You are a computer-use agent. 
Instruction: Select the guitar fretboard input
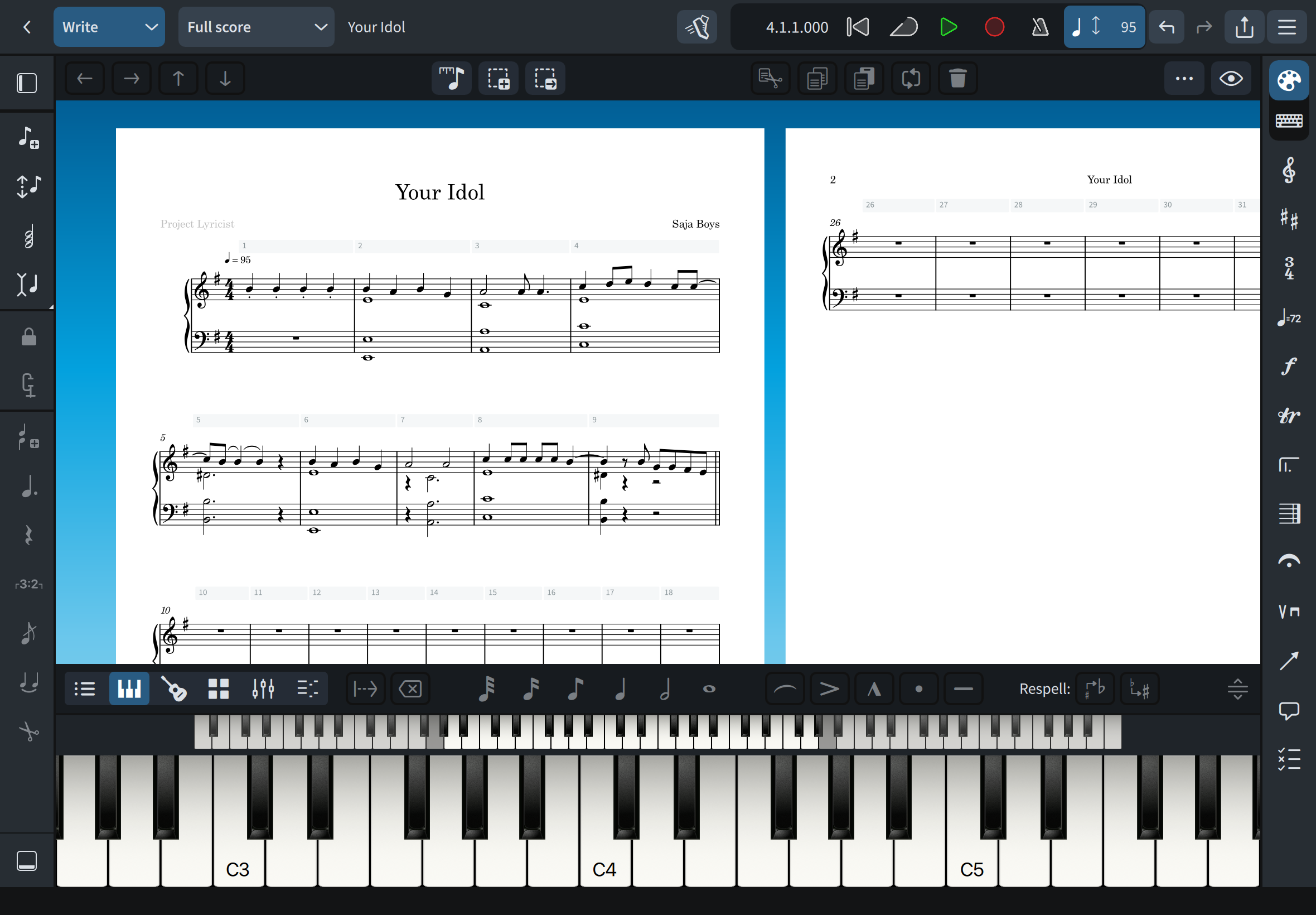pos(175,688)
